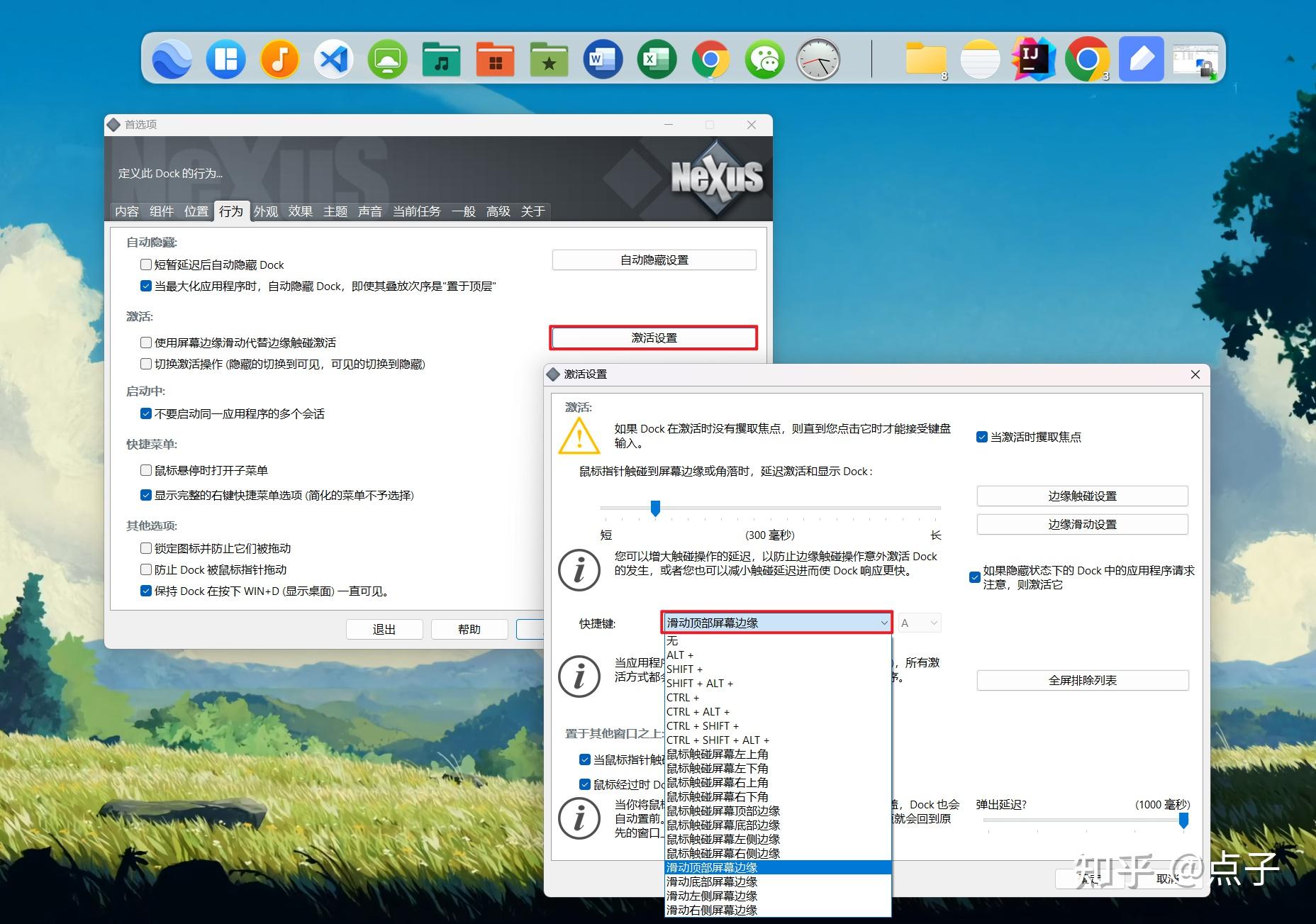Open Microsoft Word in the dock
Image resolution: width=1316 pixels, height=924 pixels.
click(x=602, y=59)
